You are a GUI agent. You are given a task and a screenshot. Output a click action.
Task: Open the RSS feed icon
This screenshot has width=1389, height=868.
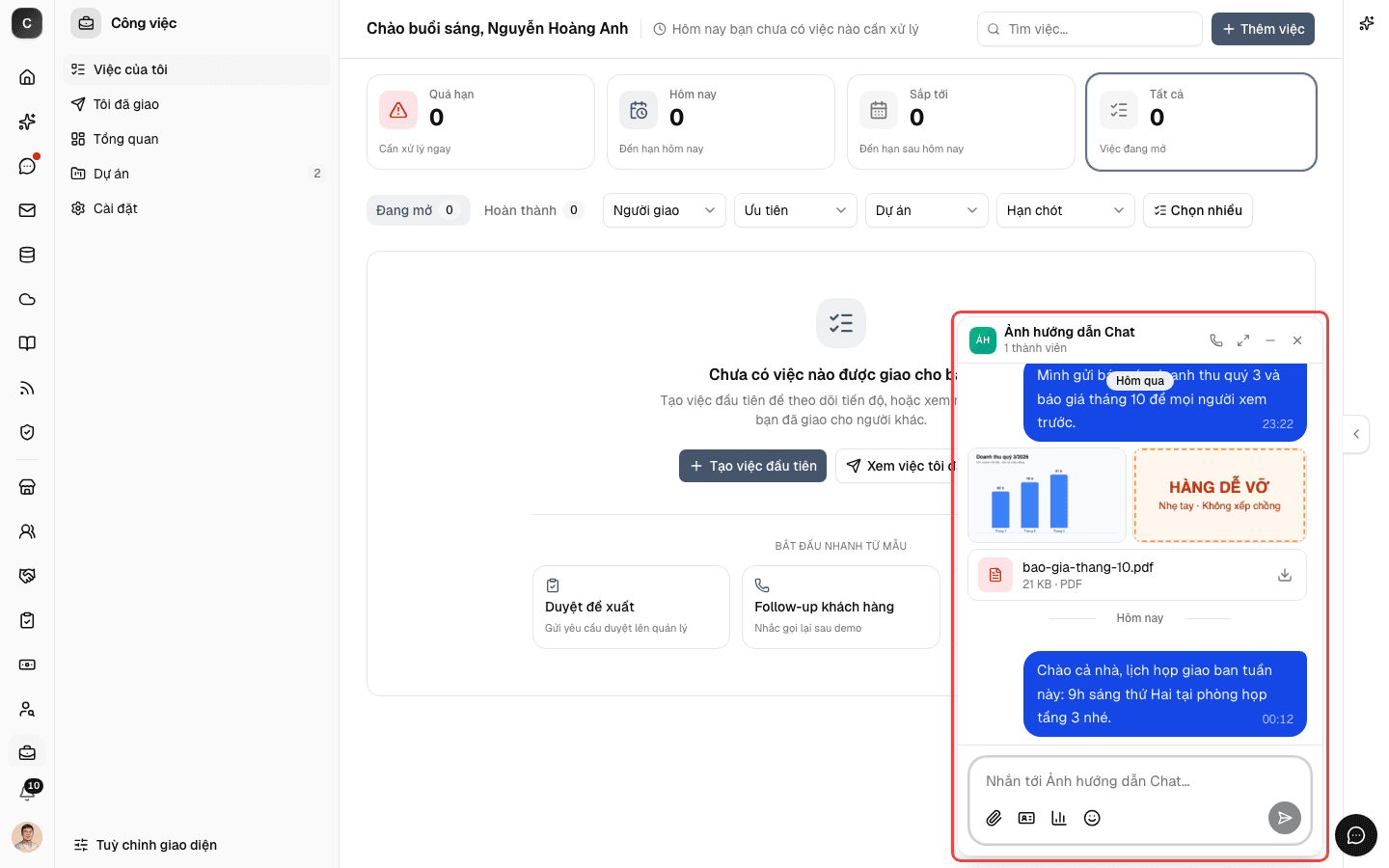(x=27, y=388)
